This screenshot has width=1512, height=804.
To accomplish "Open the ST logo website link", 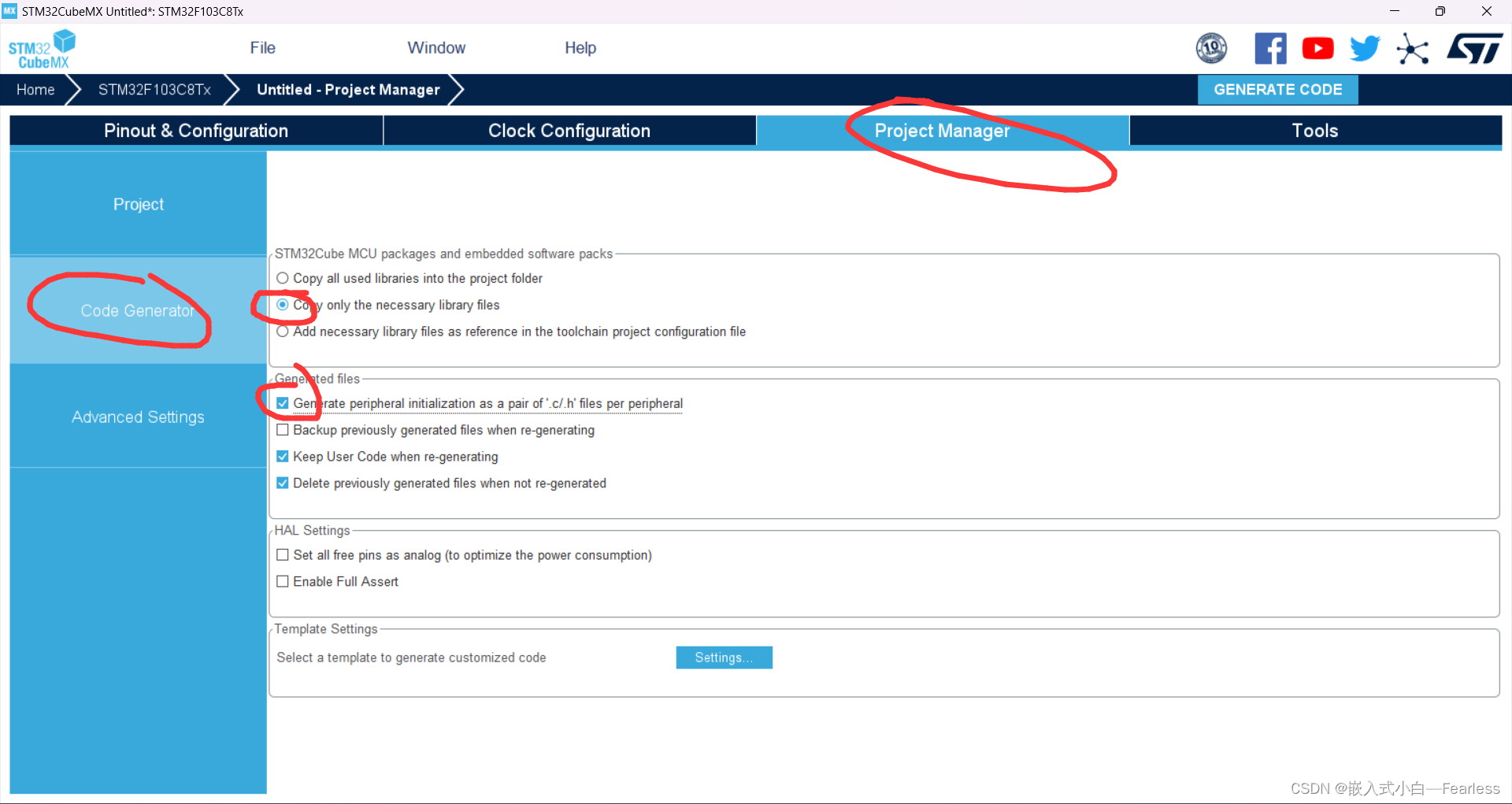I will pos(1475,49).
